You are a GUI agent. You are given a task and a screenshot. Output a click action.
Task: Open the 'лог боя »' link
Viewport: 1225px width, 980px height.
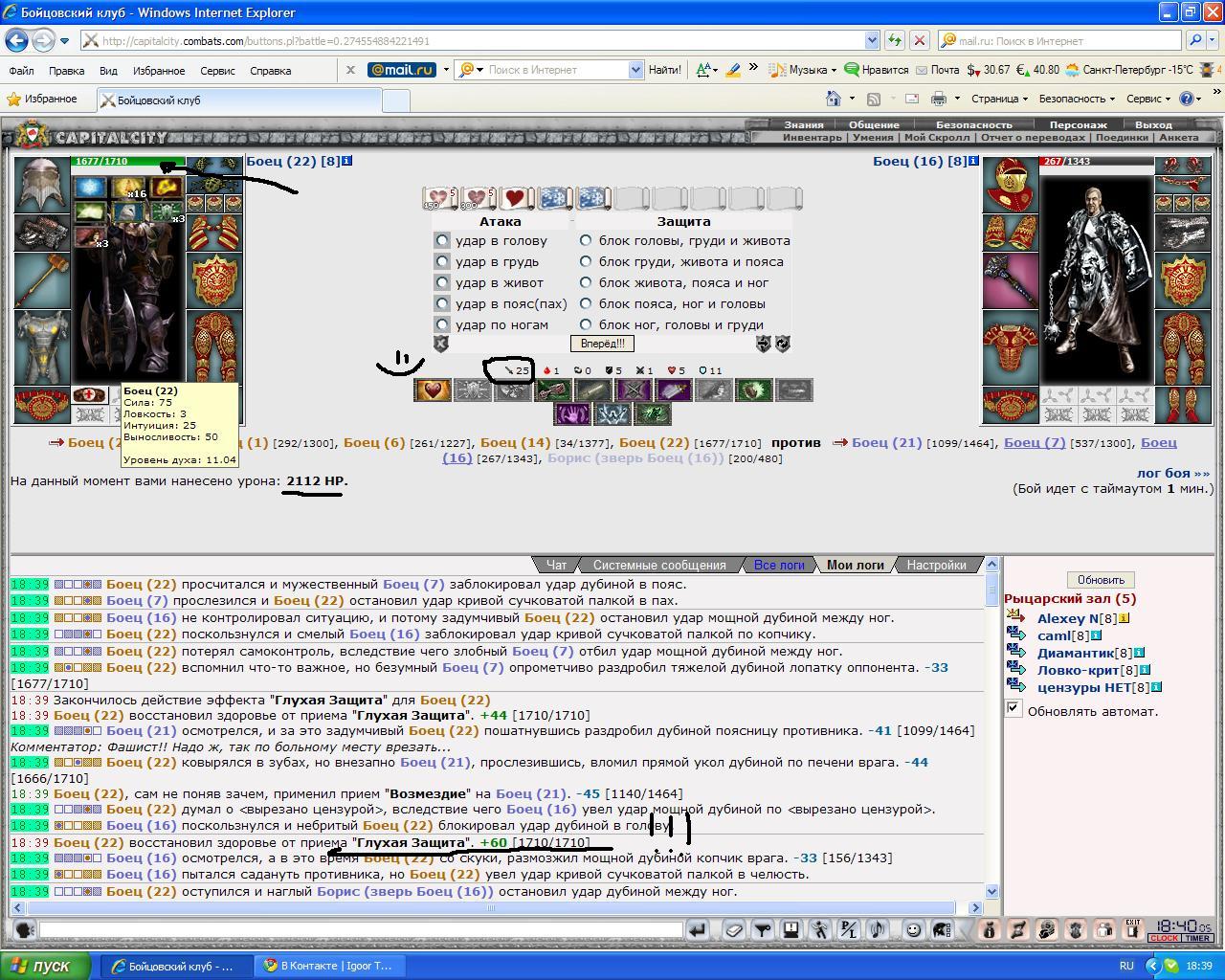point(1173,473)
